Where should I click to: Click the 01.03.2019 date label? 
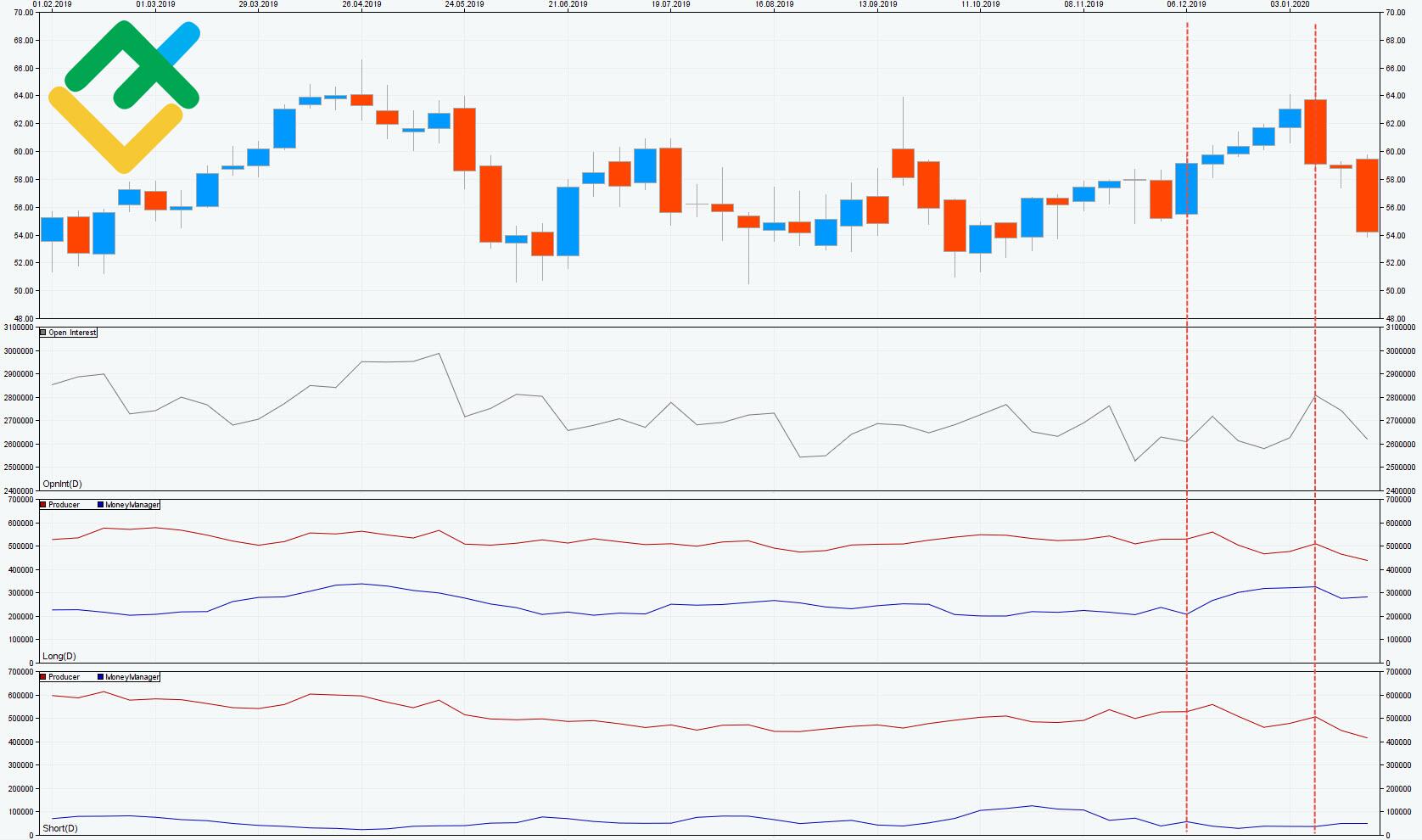tap(155, 4)
